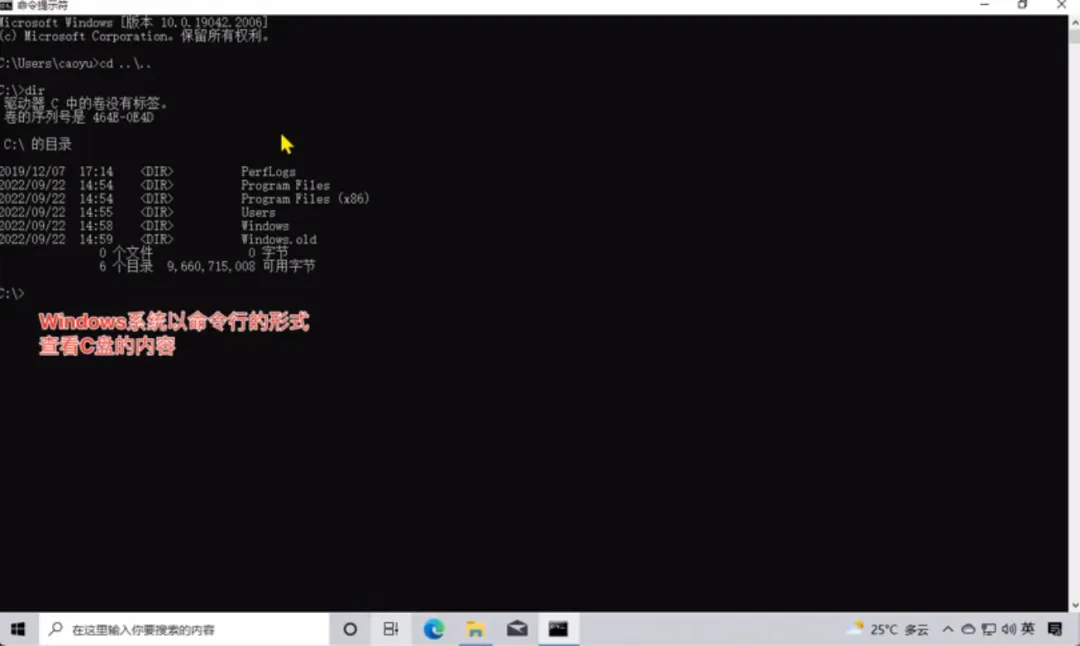Minimize the Command Prompt window
1080x646 pixels.
click(x=984, y=6)
